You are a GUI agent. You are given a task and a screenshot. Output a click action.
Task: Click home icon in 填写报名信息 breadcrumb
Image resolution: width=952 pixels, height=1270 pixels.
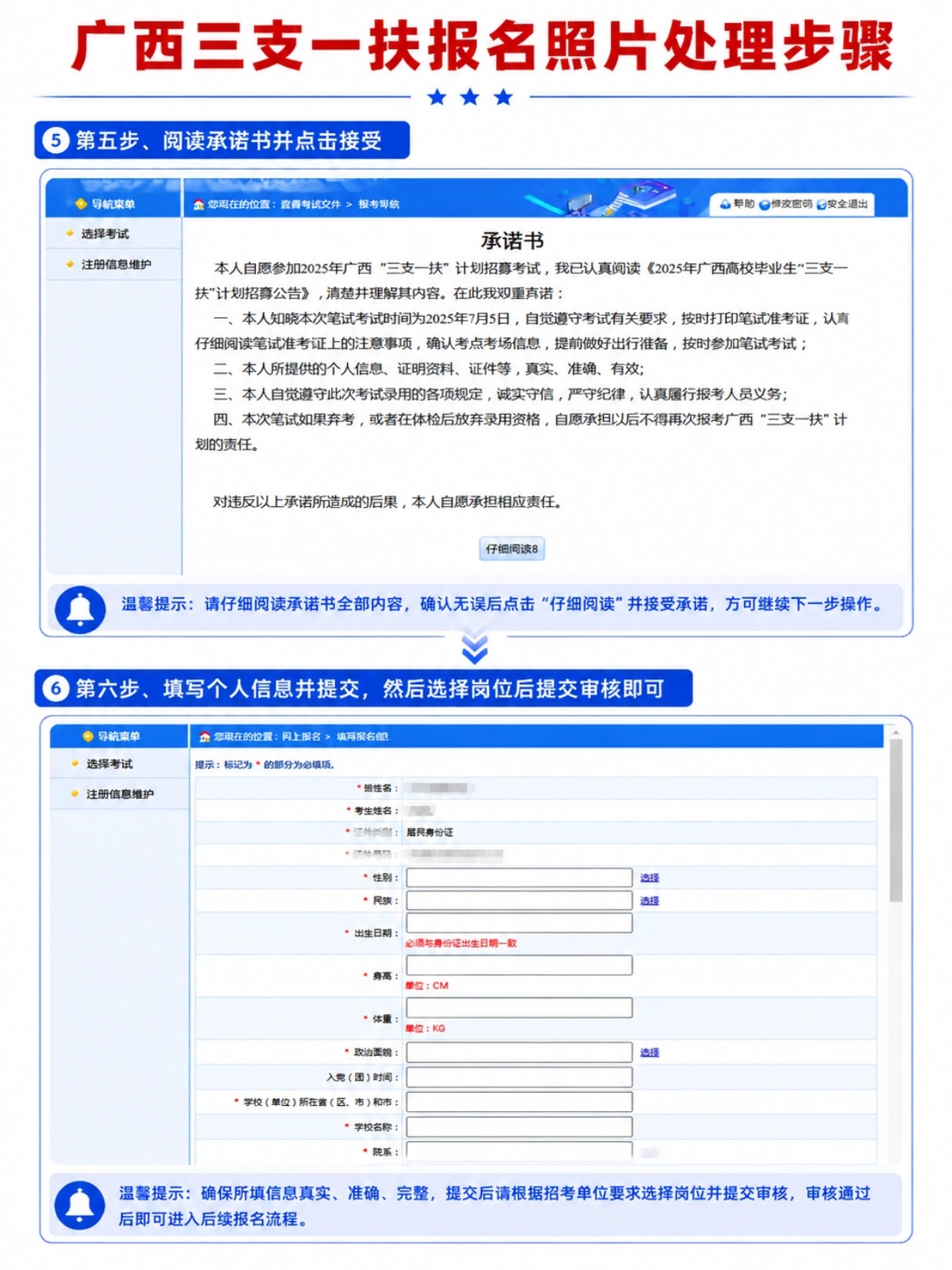point(205,736)
